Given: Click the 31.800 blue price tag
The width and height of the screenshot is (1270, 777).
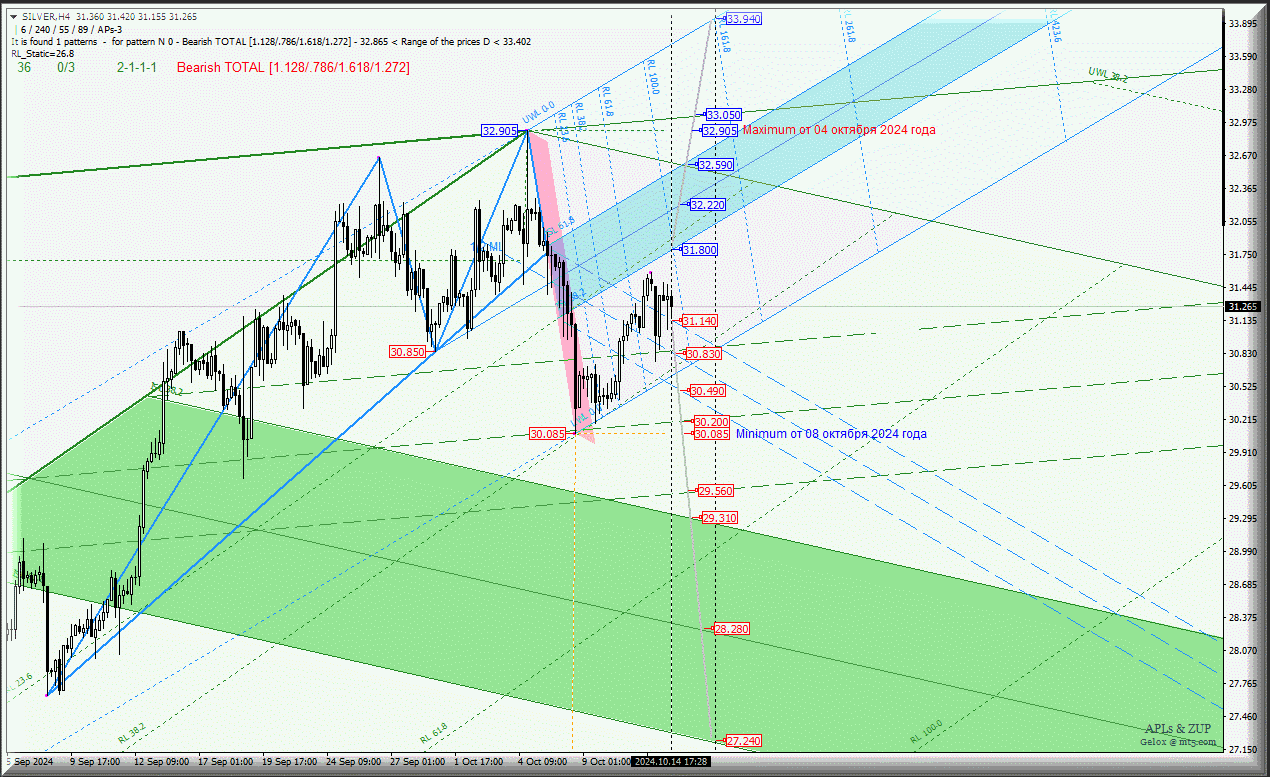Looking at the screenshot, I should coord(699,250).
